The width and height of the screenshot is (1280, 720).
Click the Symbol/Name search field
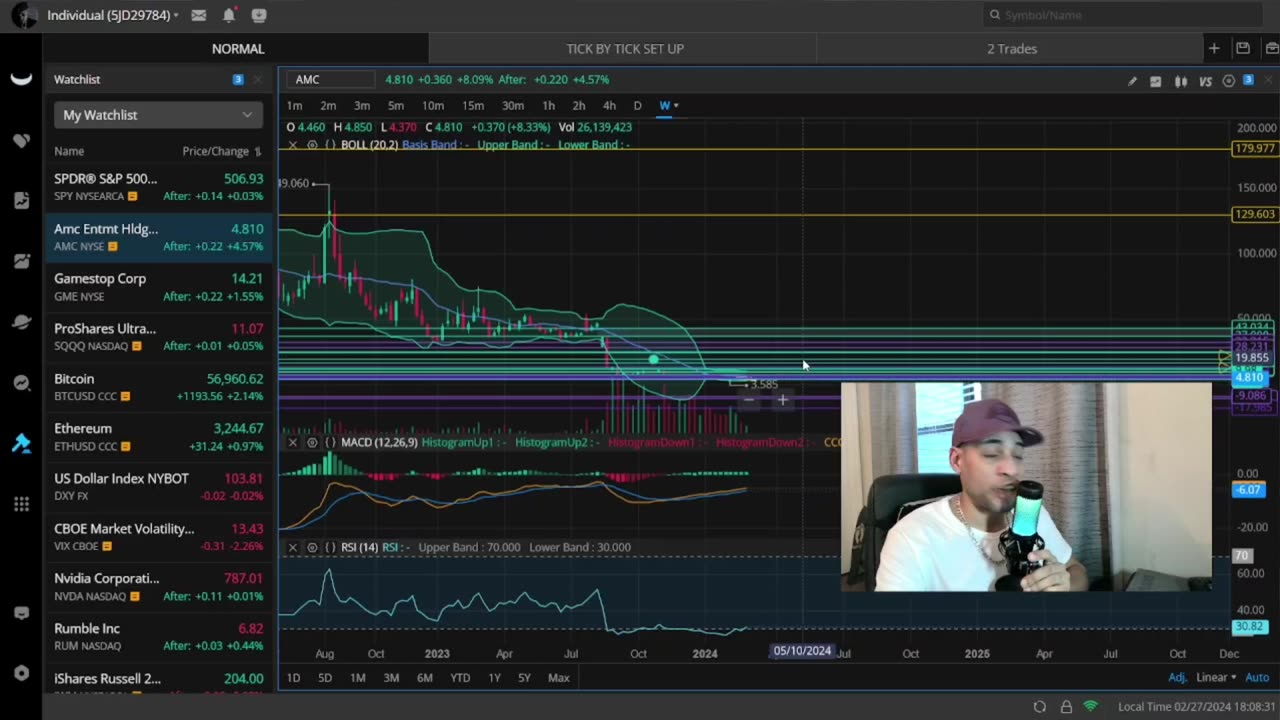click(x=1122, y=15)
